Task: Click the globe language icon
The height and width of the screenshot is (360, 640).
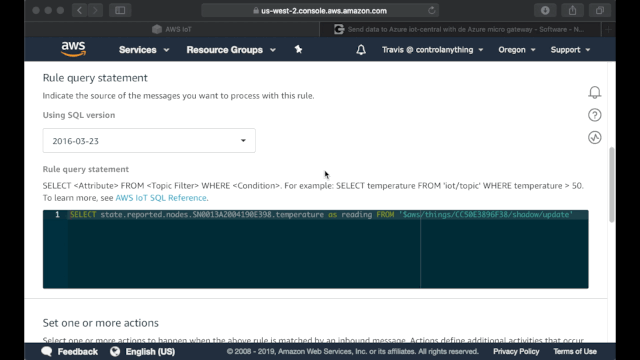Action: click(115, 351)
